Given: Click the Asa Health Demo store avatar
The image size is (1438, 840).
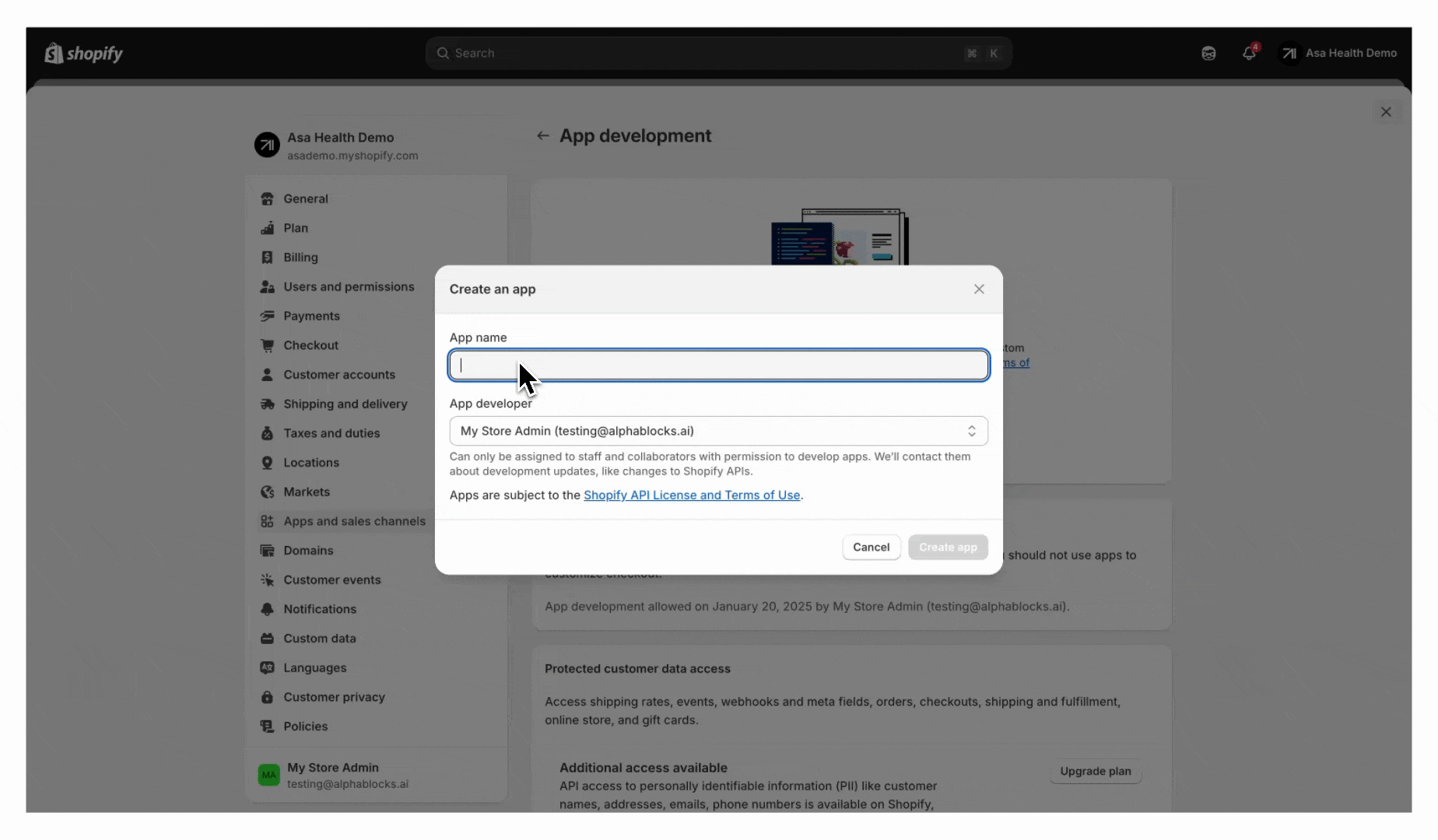Looking at the screenshot, I should 267,145.
